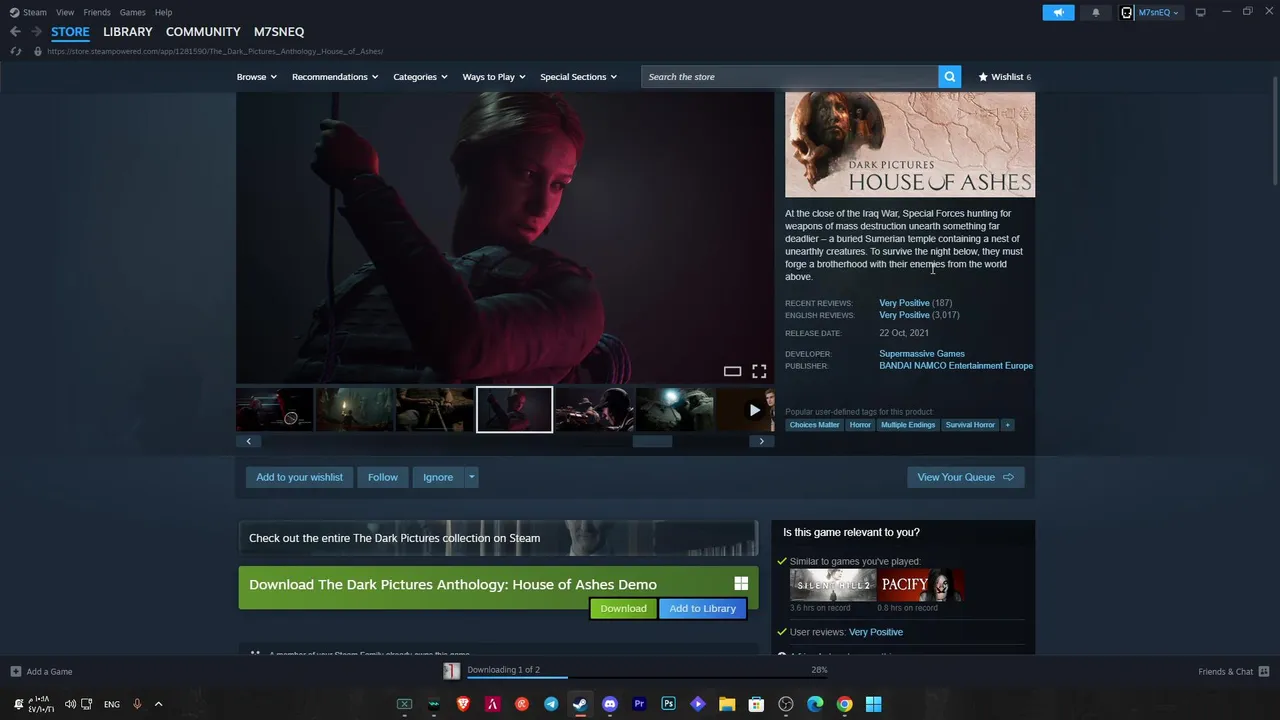Show hidden system tray icons chevron
Viewport: 1280px width, 720px height.
158,704
